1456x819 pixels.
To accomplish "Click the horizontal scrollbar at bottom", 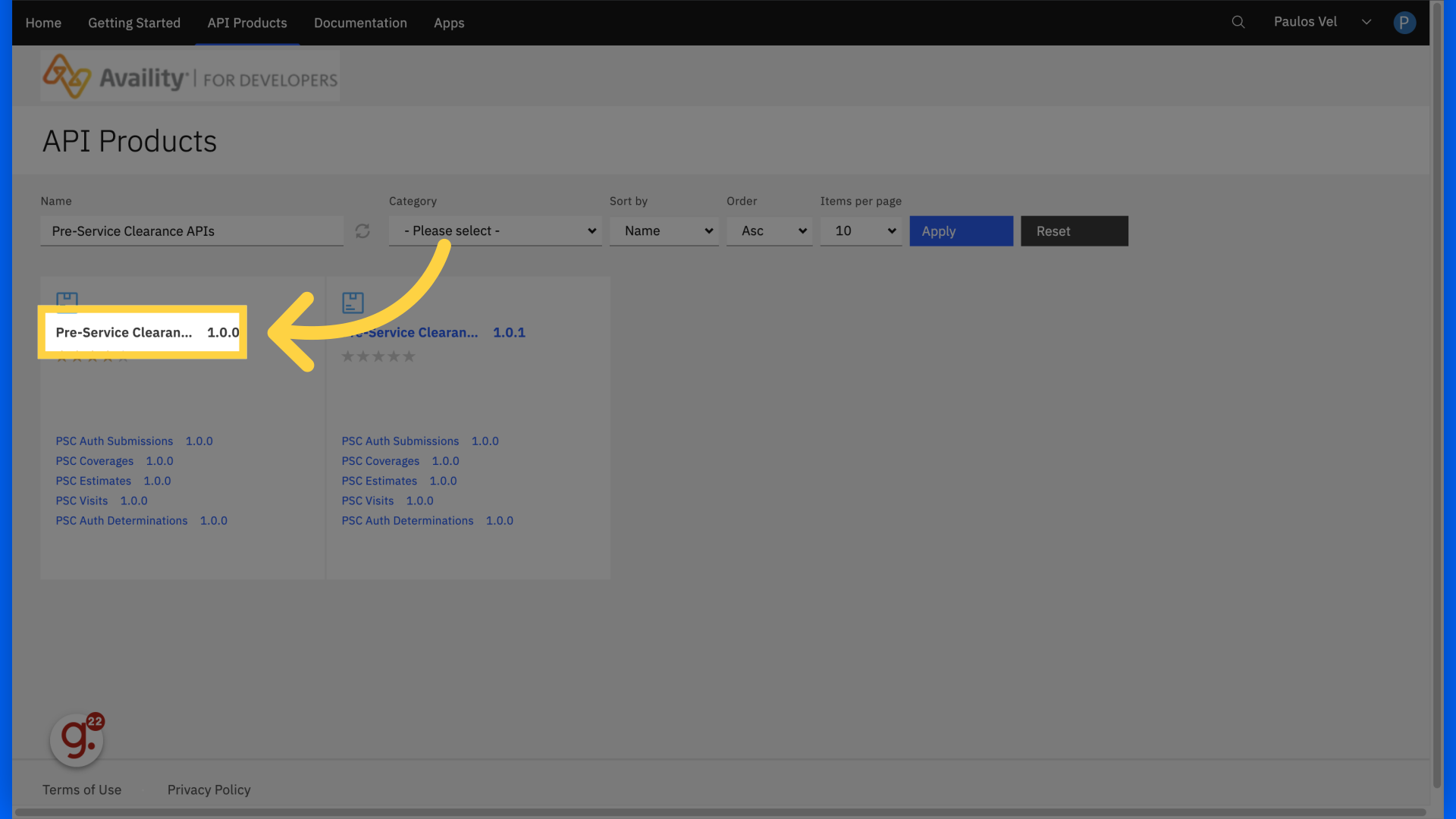I will pos(720,812).
